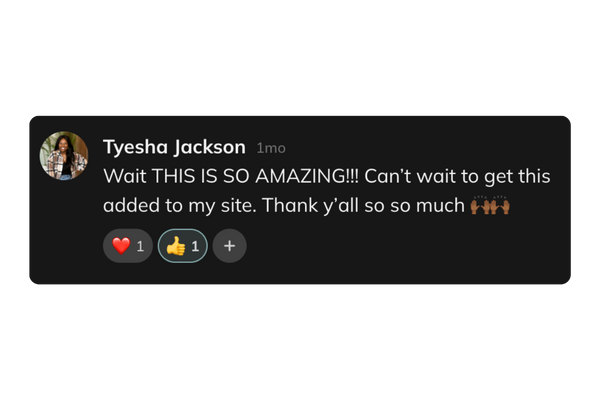This screenshot has width=600, height=400.
Task: Toggle the heart reaction pill
Action: pyautogui.click(x=128, y=246)
